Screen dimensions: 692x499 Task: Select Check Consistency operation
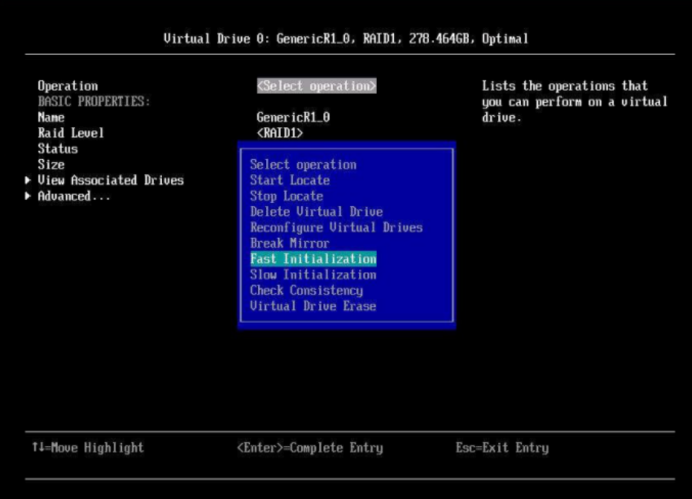tap(306, 290)
